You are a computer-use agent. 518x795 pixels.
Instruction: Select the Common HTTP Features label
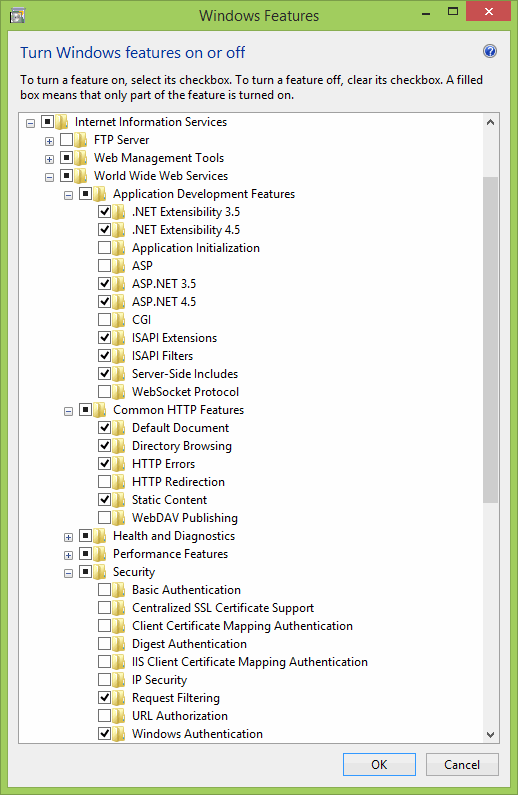pos(178,410)
